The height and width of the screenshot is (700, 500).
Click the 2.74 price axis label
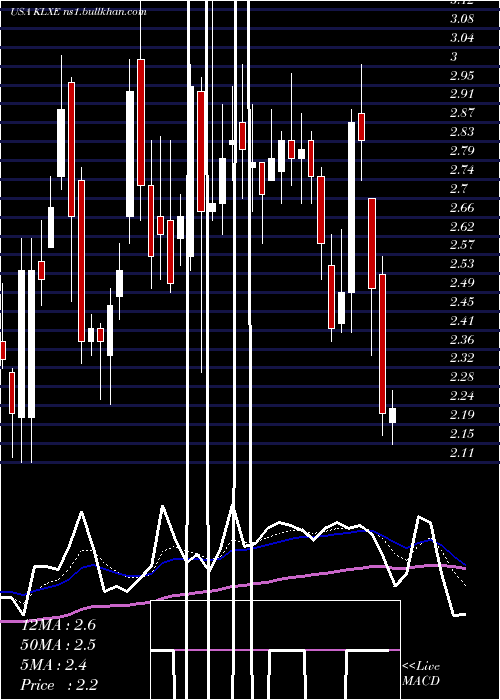(x=462, y=170)
